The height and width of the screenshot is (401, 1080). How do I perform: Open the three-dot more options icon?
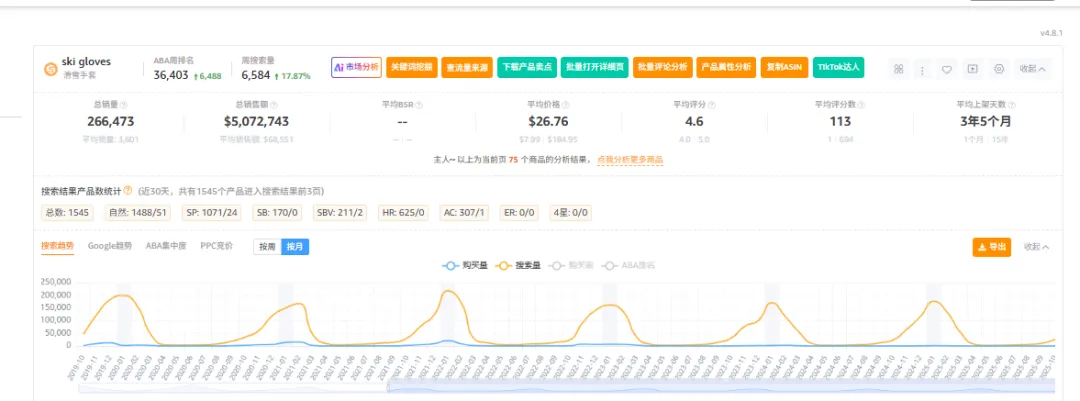(x=922, y=69)
